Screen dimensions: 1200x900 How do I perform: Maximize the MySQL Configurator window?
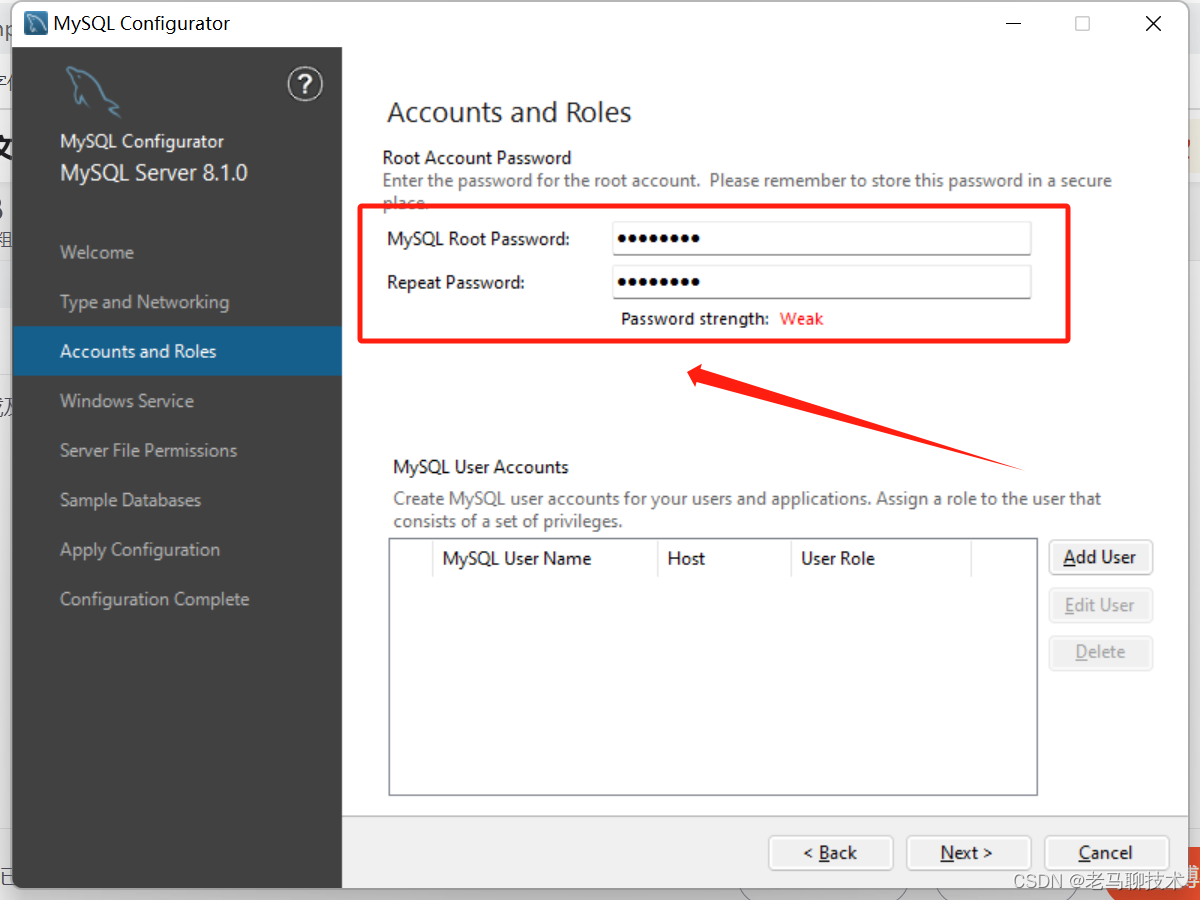[x=1082, y=24]
